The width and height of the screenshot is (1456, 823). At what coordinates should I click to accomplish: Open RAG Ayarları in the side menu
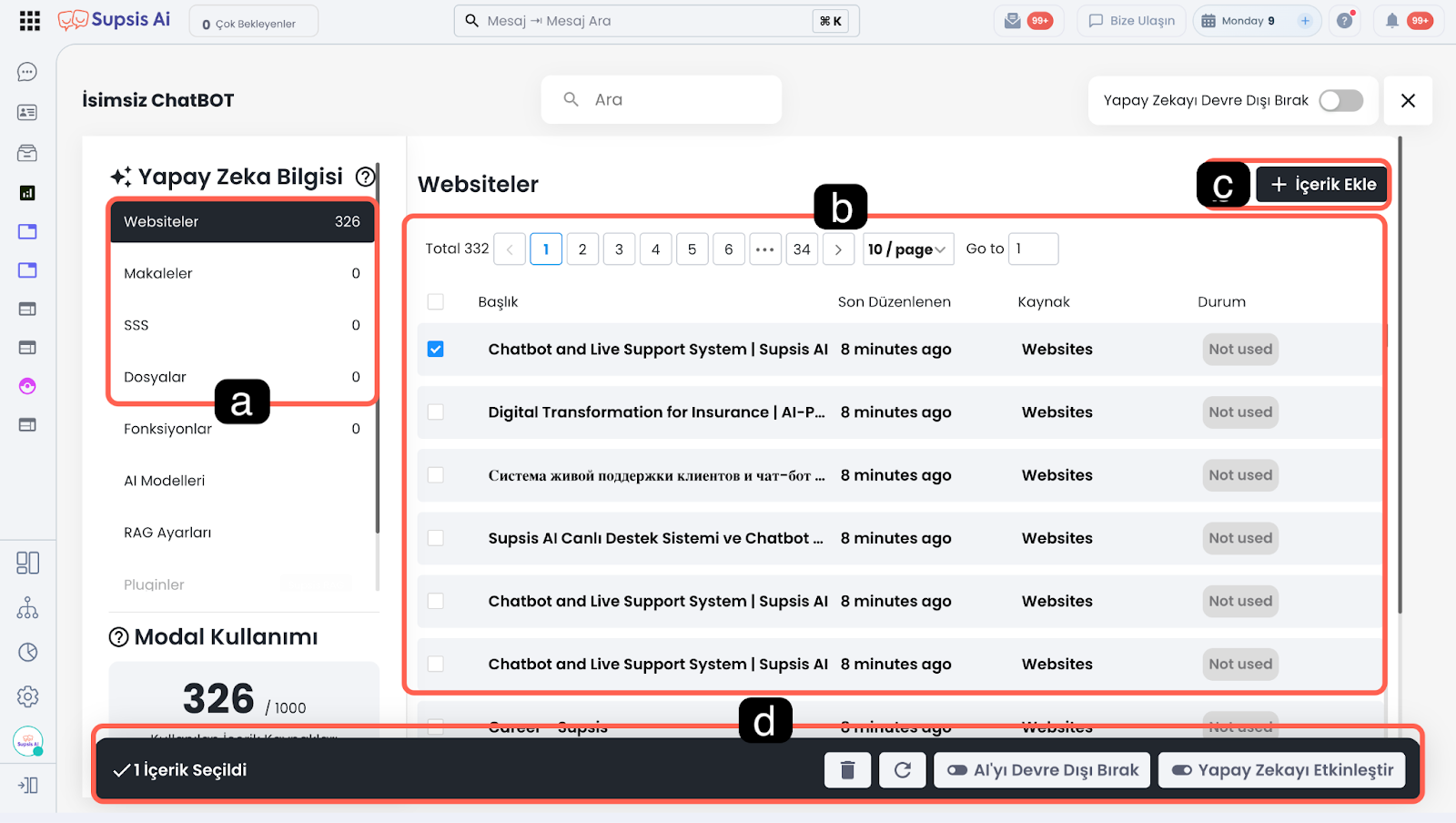pos(167,533)
